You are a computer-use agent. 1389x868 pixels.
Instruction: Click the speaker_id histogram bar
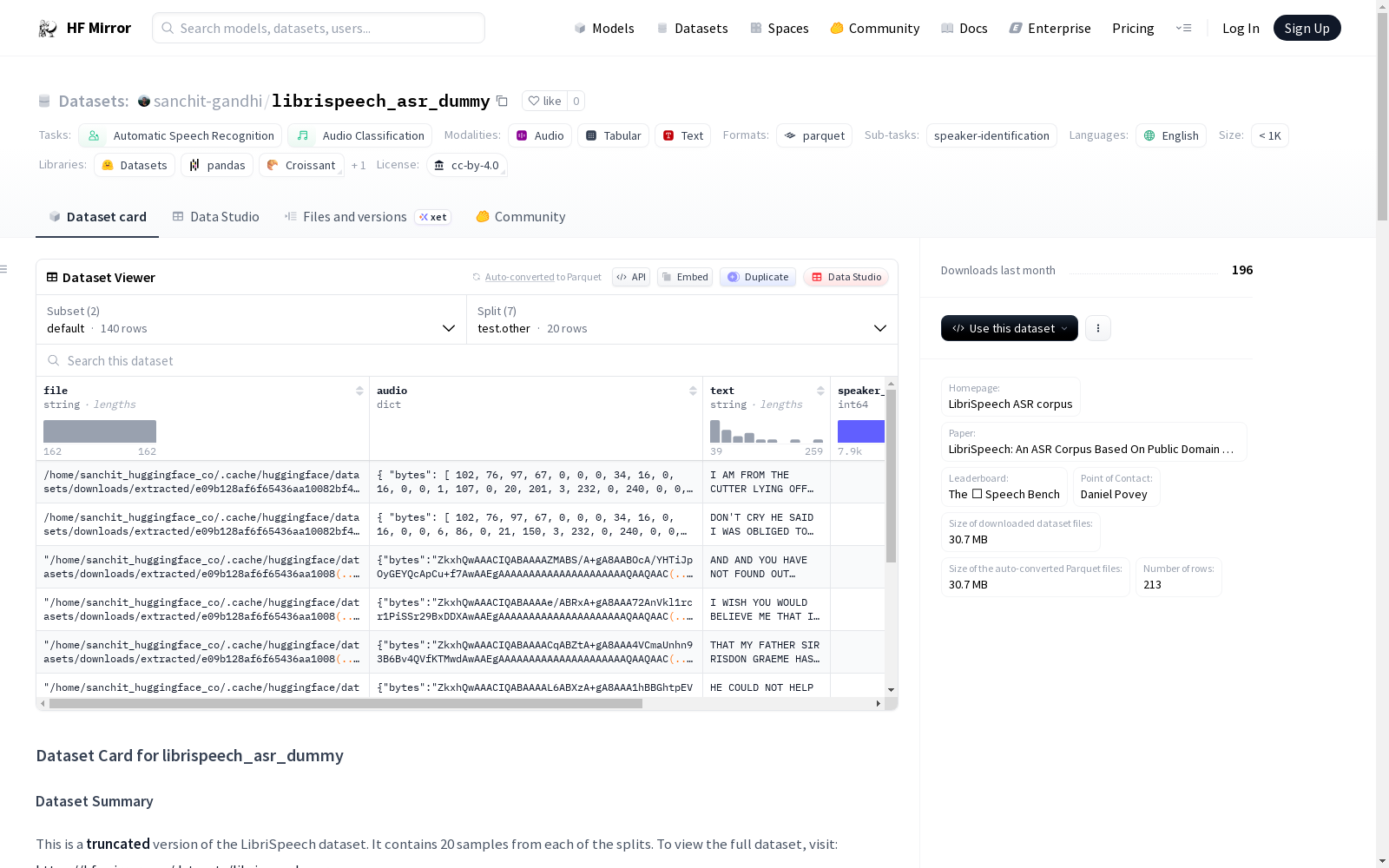point(861,431)
